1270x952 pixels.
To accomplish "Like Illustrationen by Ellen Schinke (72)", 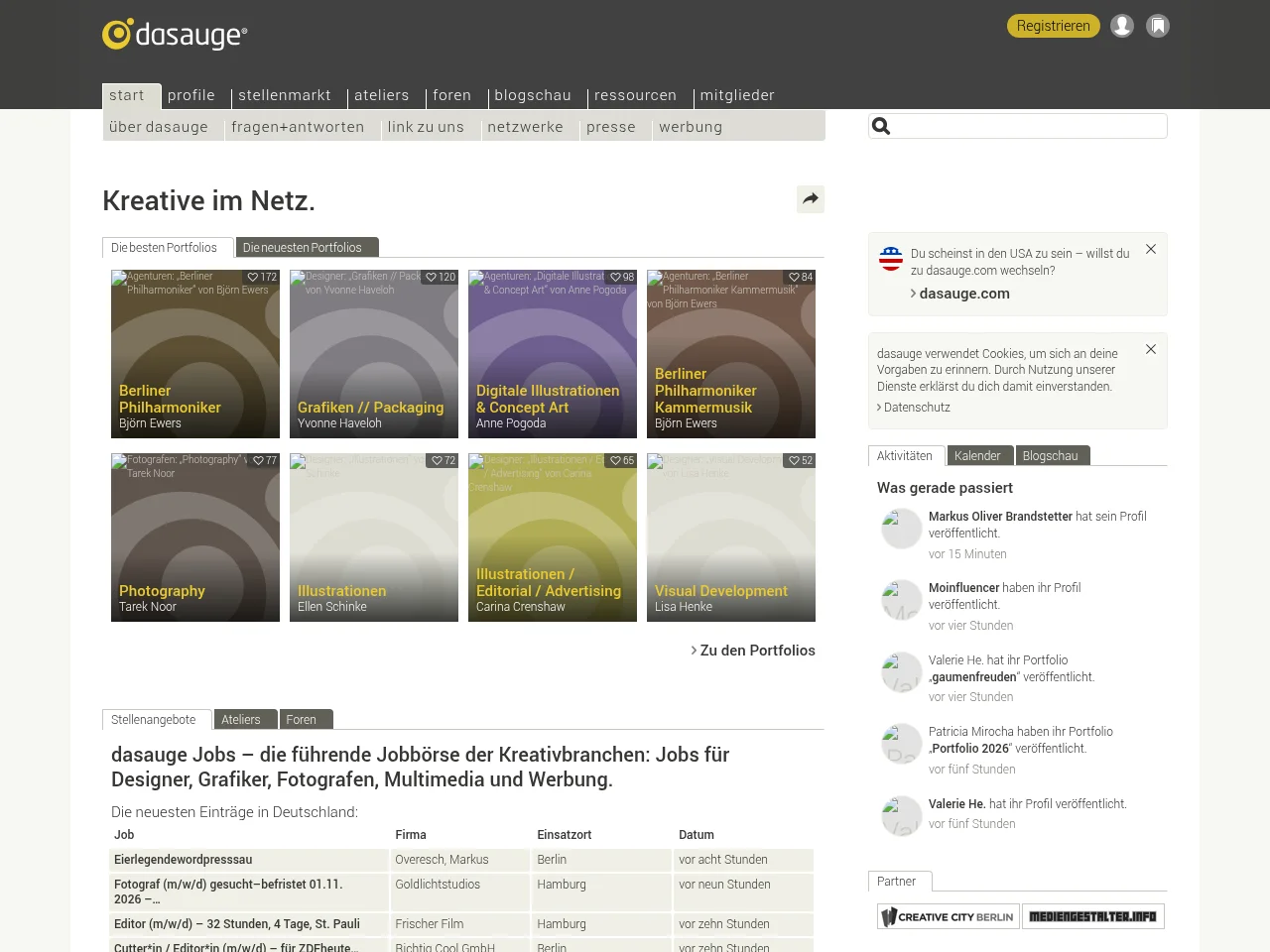I will (x=444, y=461).
